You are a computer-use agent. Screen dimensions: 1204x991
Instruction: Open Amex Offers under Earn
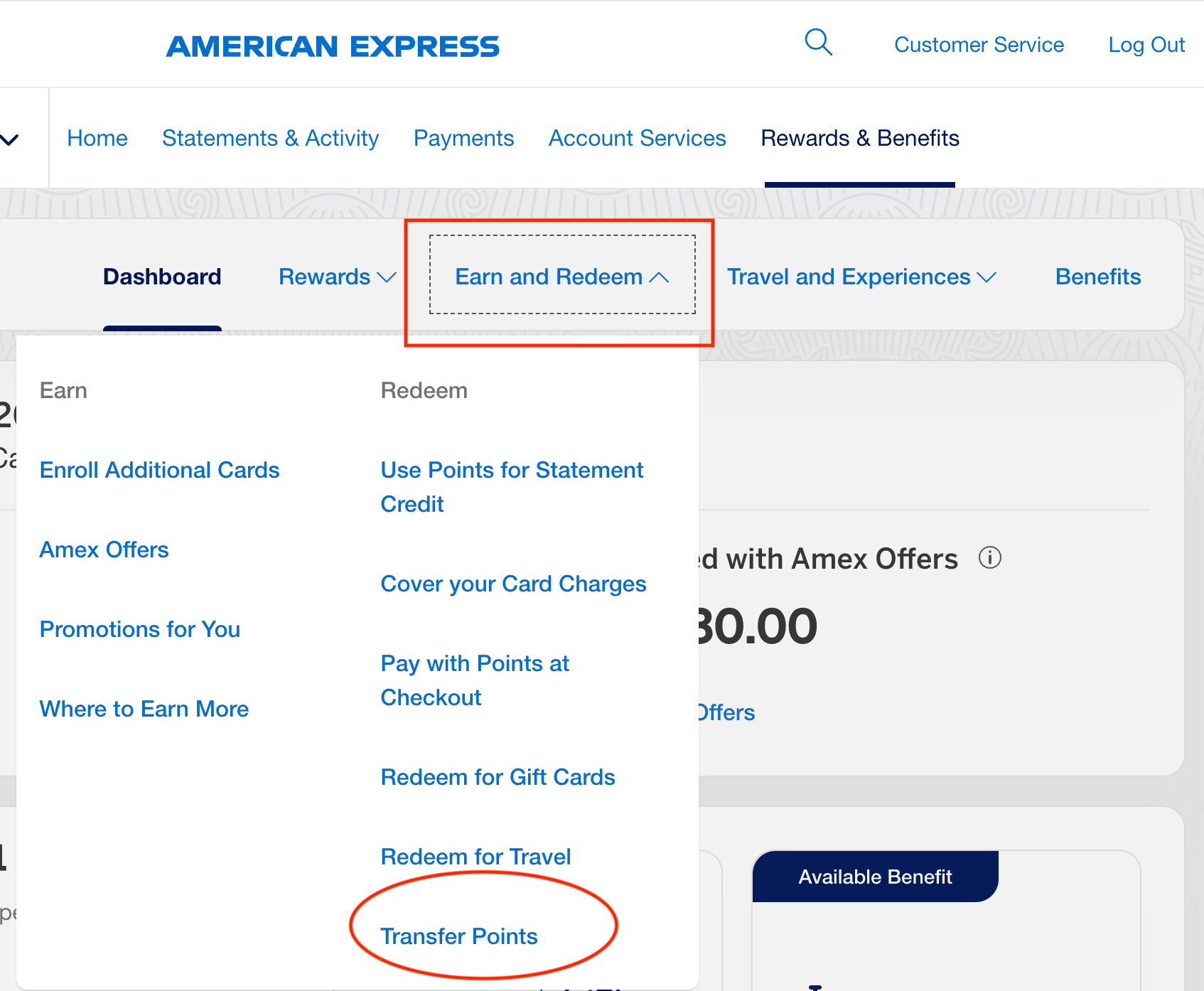pyautogui.click(x=104, y=550)
